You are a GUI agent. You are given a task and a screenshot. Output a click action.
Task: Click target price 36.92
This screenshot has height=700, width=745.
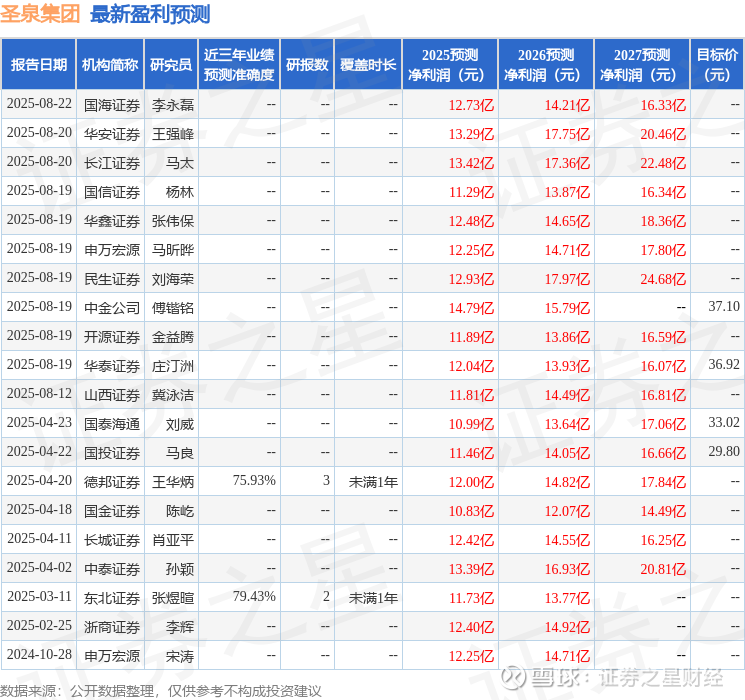[x=724, y=364]
